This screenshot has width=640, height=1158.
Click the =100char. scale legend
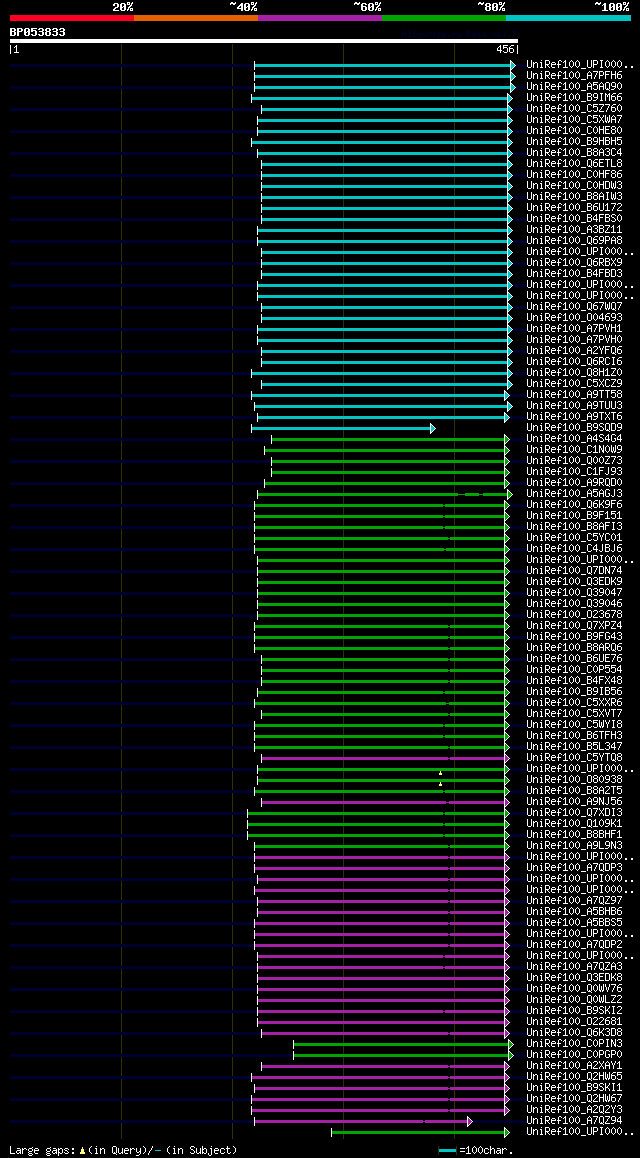click(x=475, y=1151)
